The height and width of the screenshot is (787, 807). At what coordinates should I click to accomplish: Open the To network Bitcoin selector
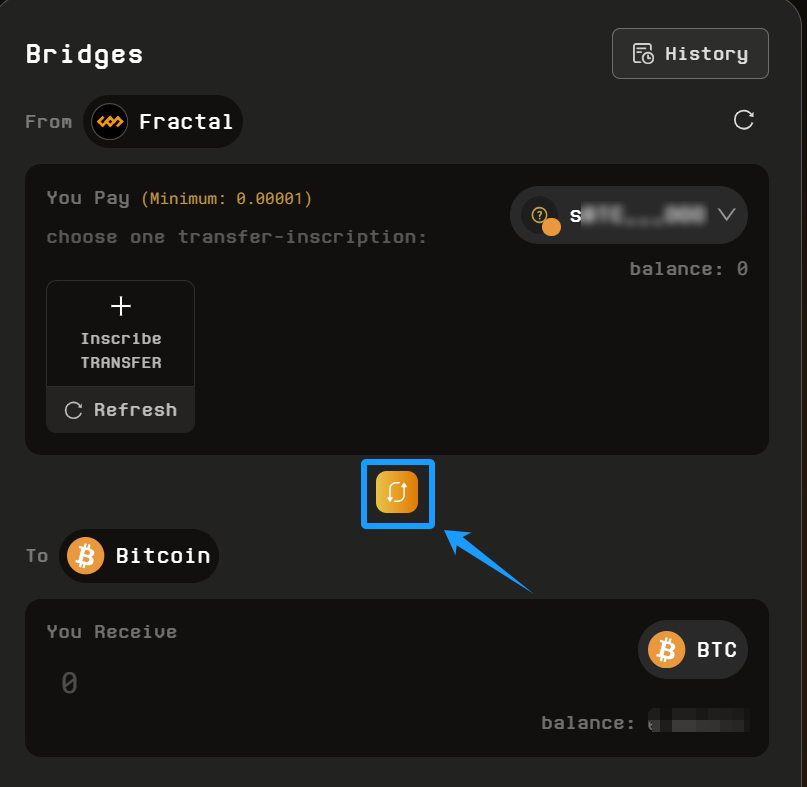pos(139,556)
